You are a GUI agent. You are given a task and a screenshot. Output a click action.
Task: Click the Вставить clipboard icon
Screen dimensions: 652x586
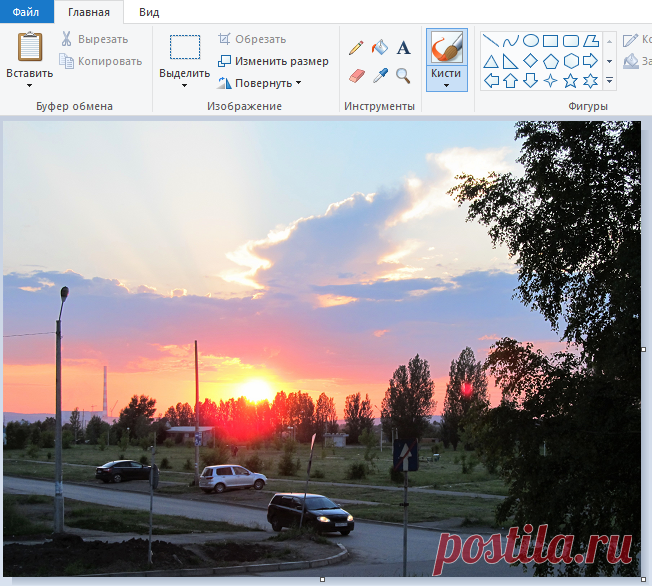[30, 47]
